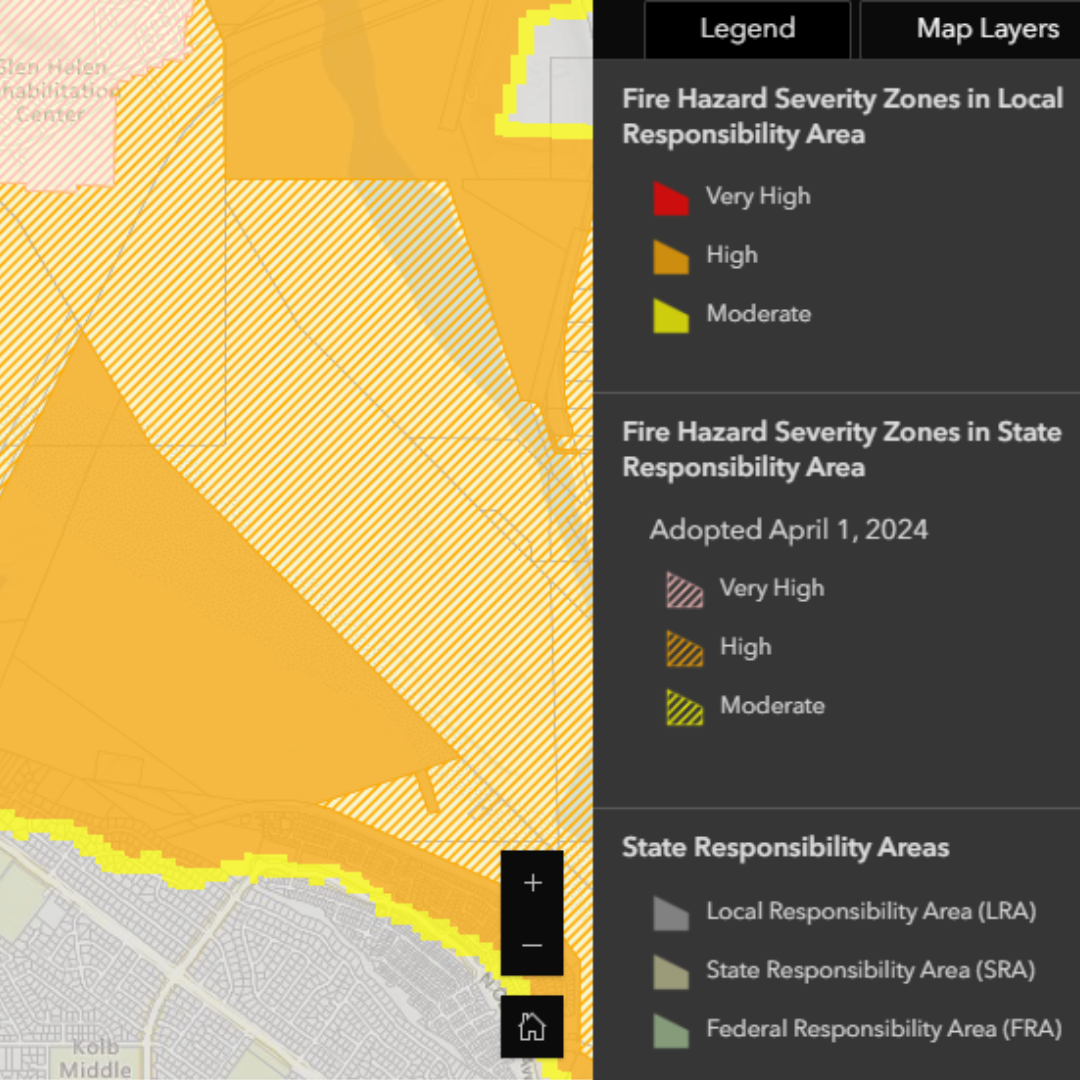1080x1080 pixels.
Task: Click the gray Local Responsibility Area symbol
Action: (x=670, y=913)
